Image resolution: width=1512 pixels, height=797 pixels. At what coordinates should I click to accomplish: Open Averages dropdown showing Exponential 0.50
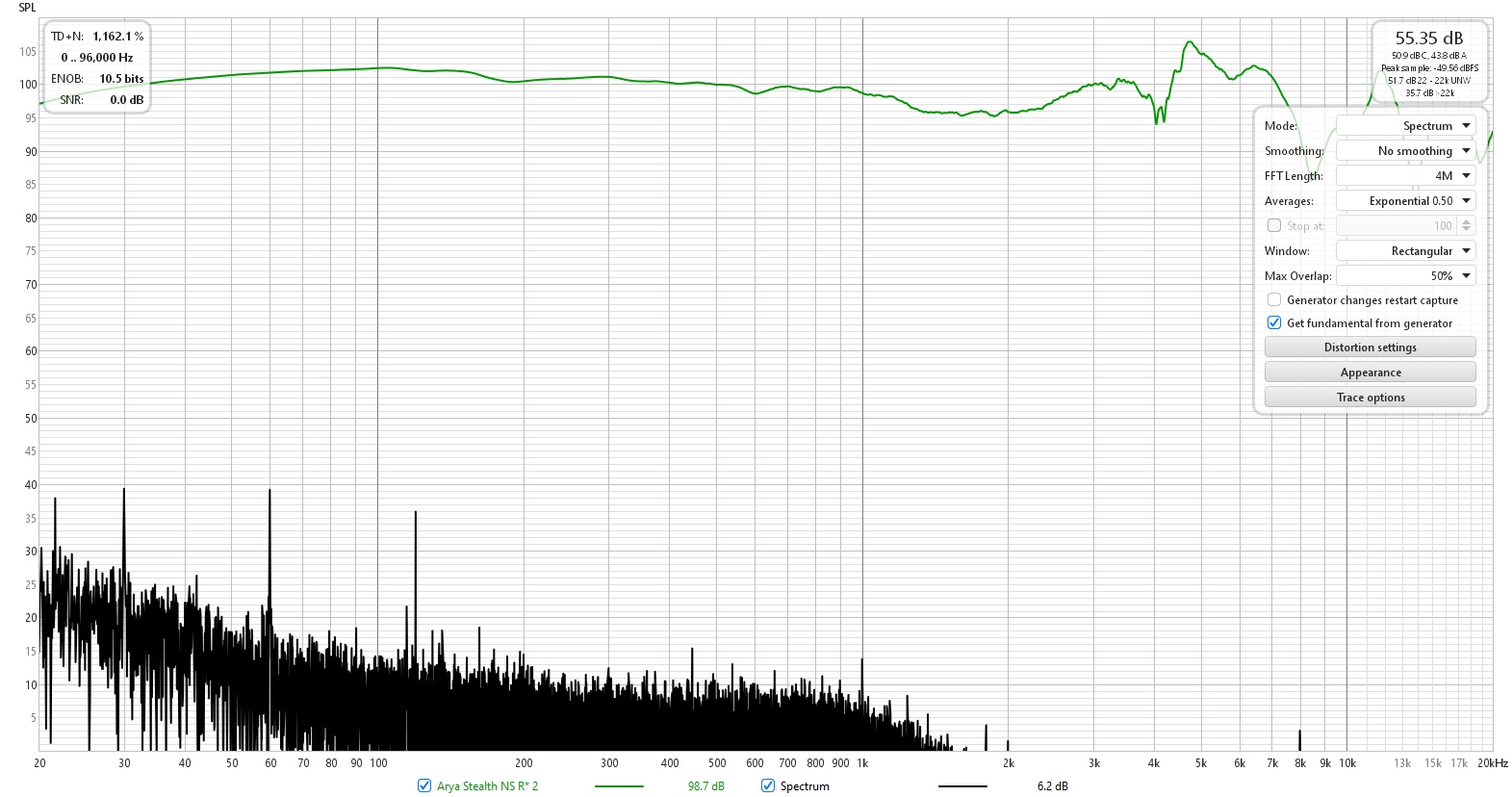(x=1405, y=201)
